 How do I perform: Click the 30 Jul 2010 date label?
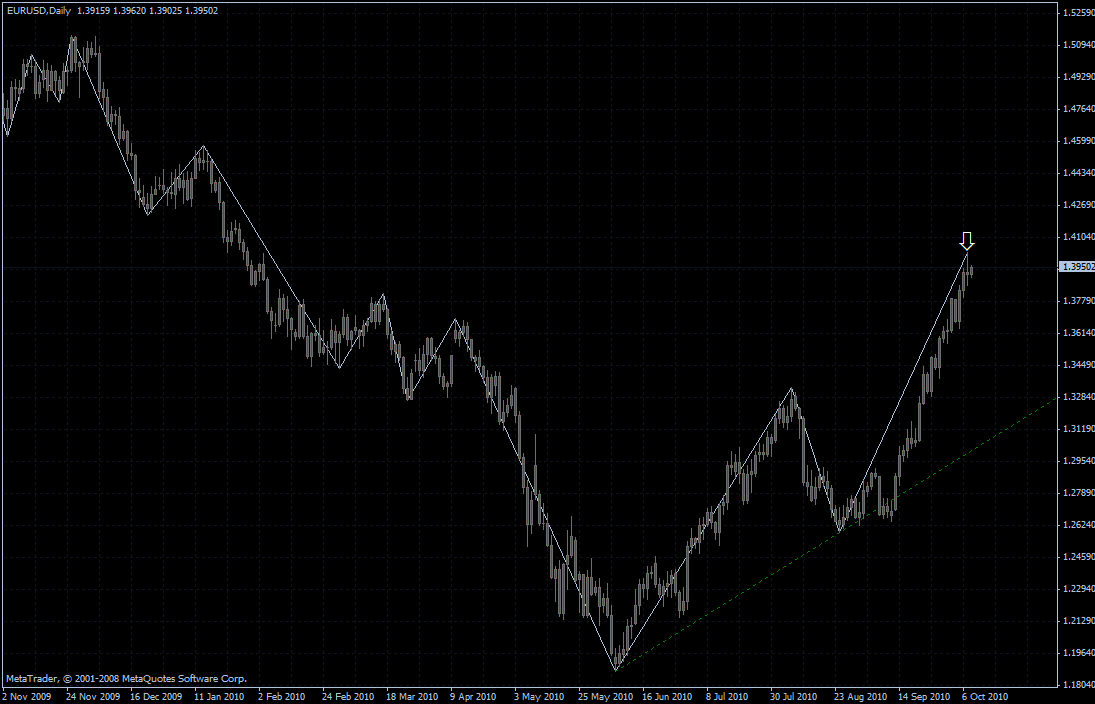[794, 696]
